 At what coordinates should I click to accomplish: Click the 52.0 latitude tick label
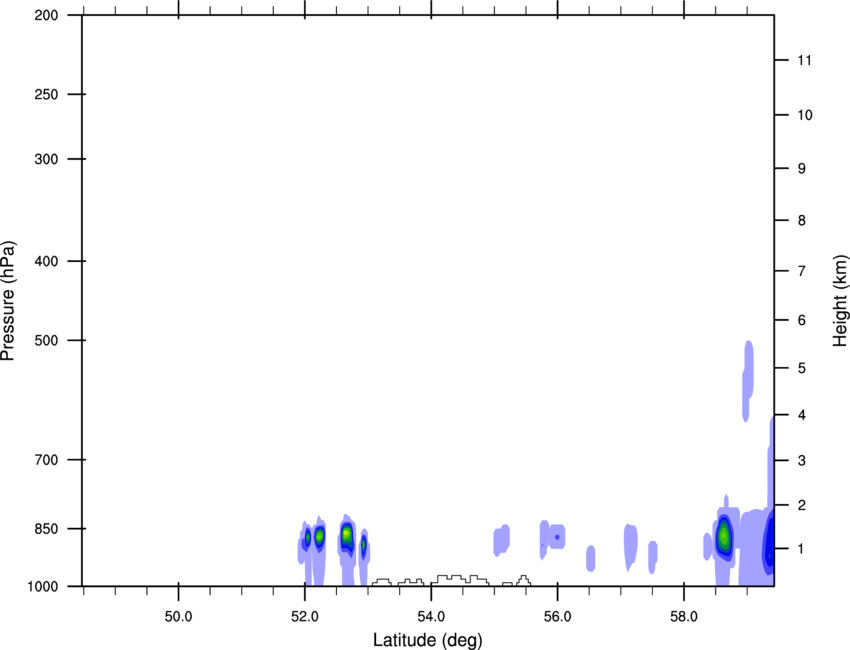click(x=305, y=617)
